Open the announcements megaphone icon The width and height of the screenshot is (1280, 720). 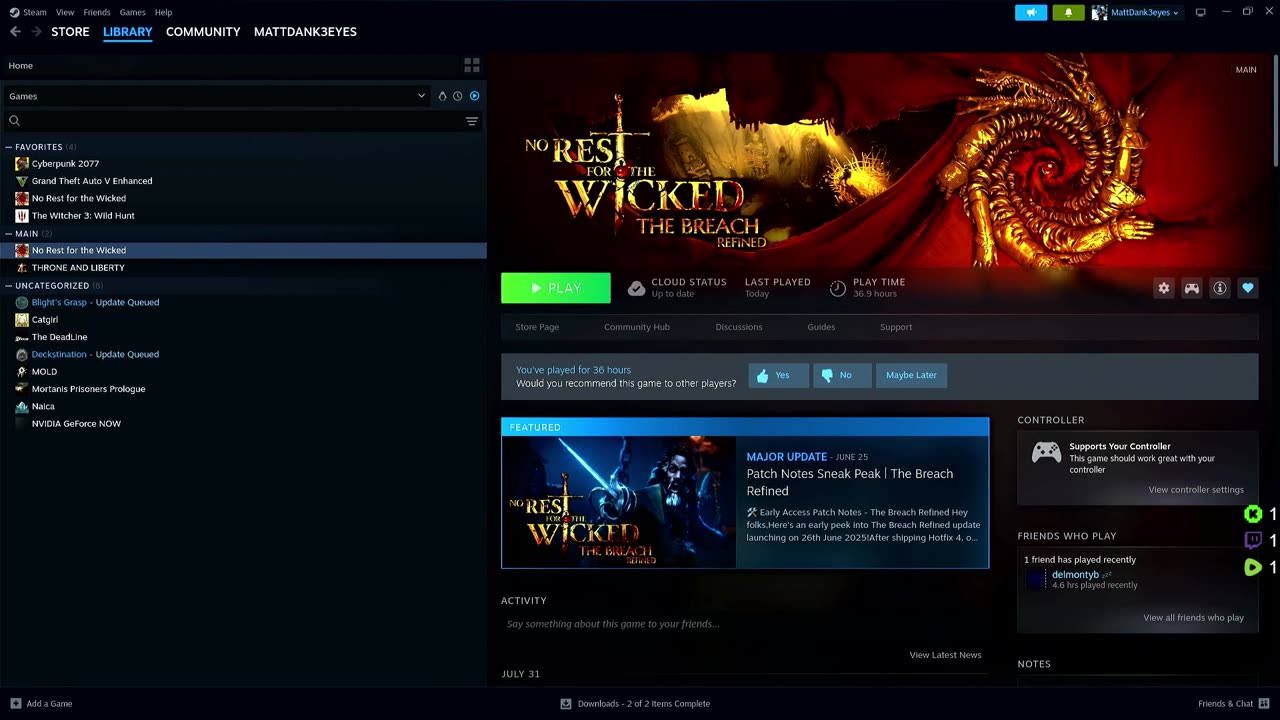[1031, 12]
